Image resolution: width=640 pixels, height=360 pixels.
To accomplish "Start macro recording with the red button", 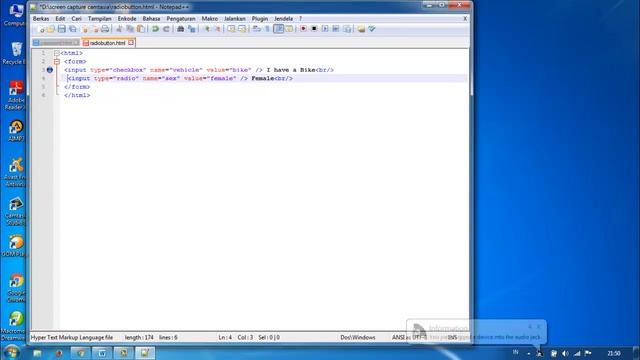I will [303, 29].
